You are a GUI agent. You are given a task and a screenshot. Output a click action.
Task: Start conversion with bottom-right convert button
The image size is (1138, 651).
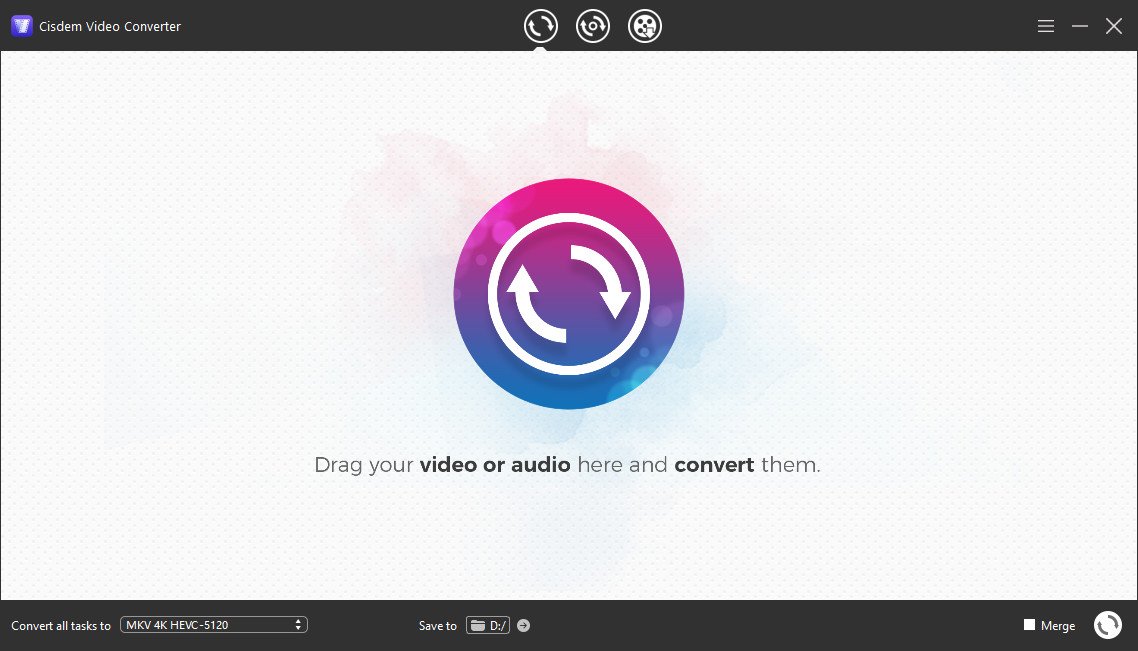pyautogui.click(x=1107, y=625)
